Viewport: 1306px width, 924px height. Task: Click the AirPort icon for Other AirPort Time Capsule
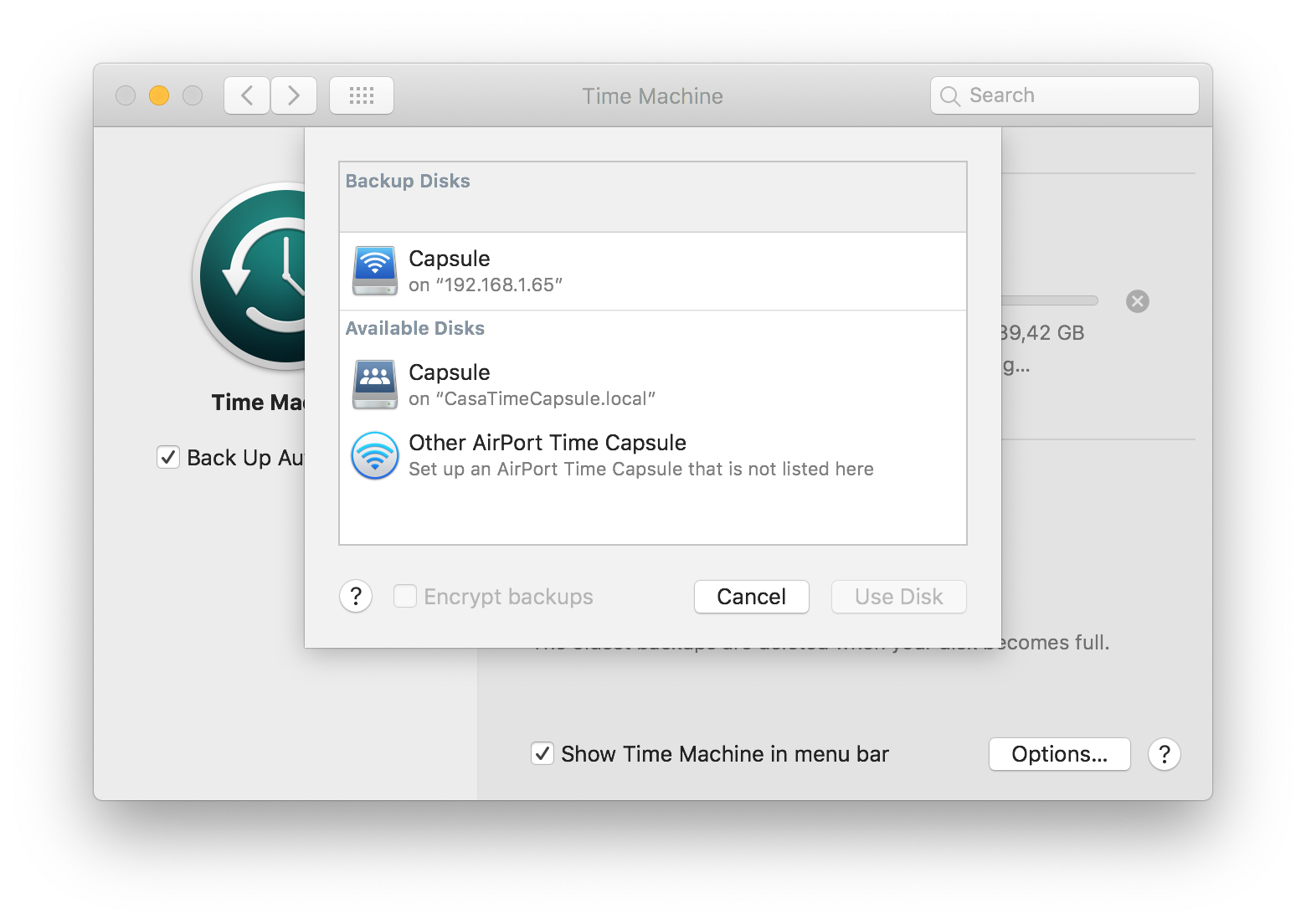coord(375,455)
